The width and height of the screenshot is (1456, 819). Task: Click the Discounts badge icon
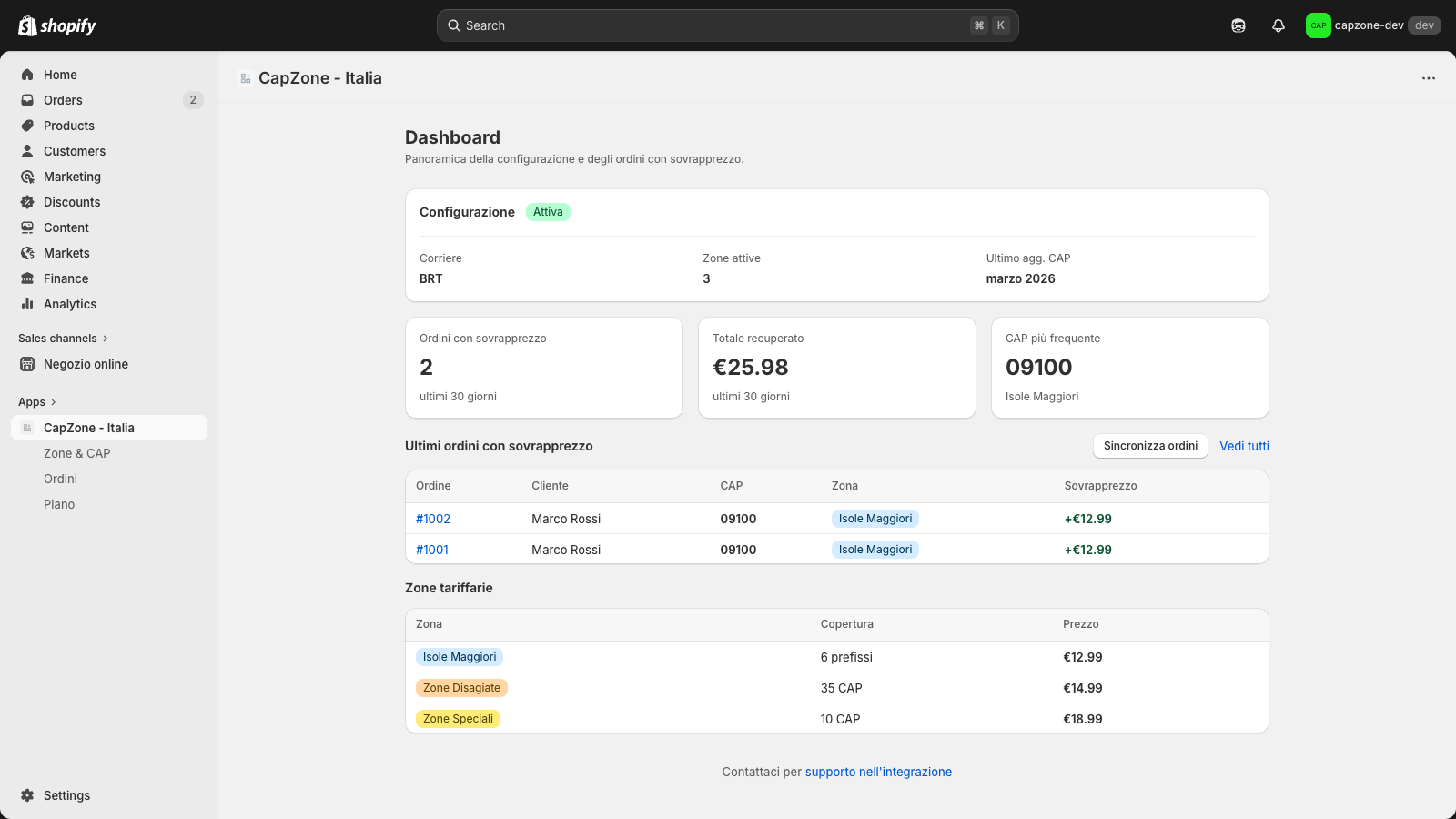point(27,202)
